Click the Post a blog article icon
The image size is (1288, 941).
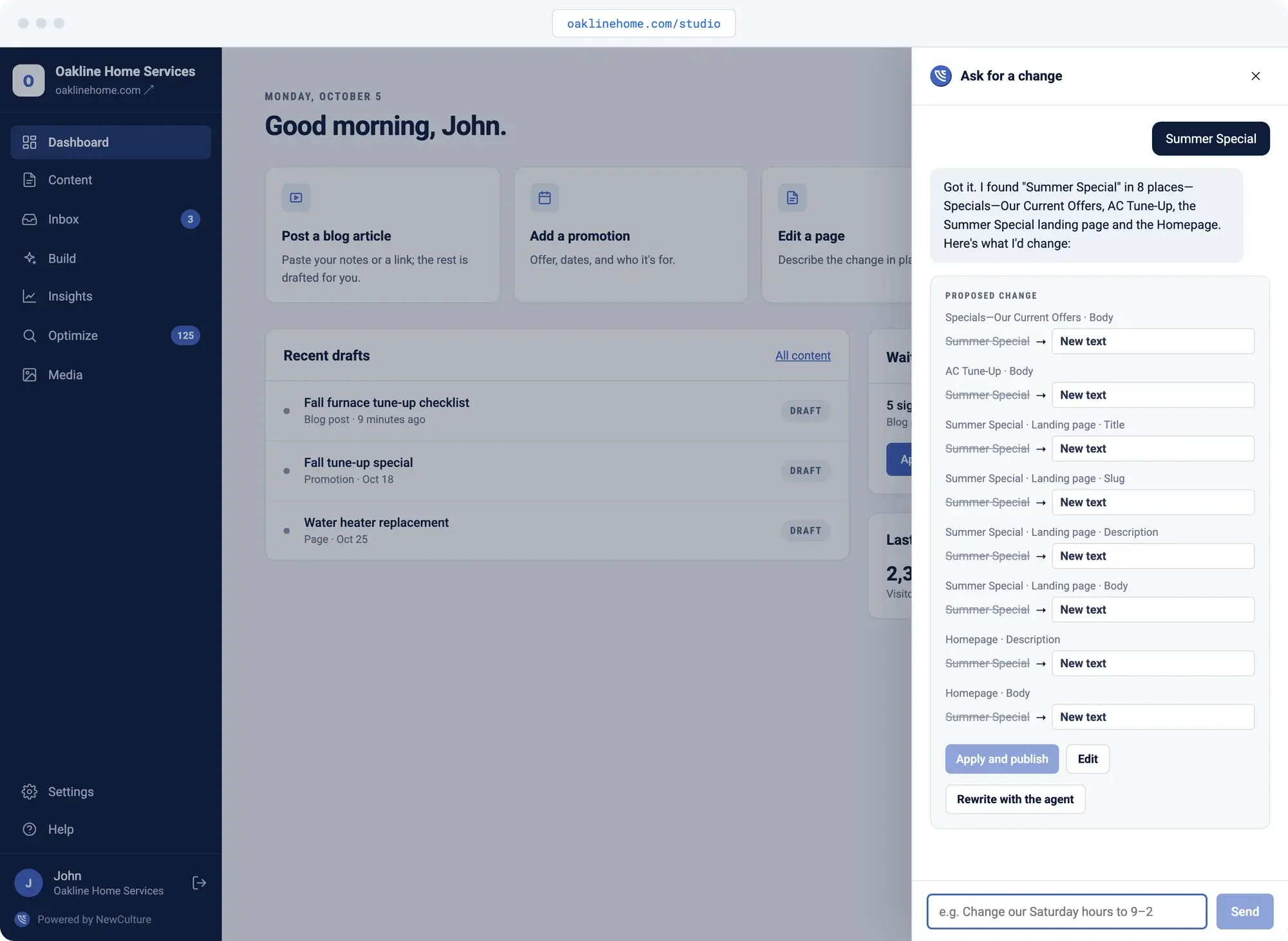(296, 198)
